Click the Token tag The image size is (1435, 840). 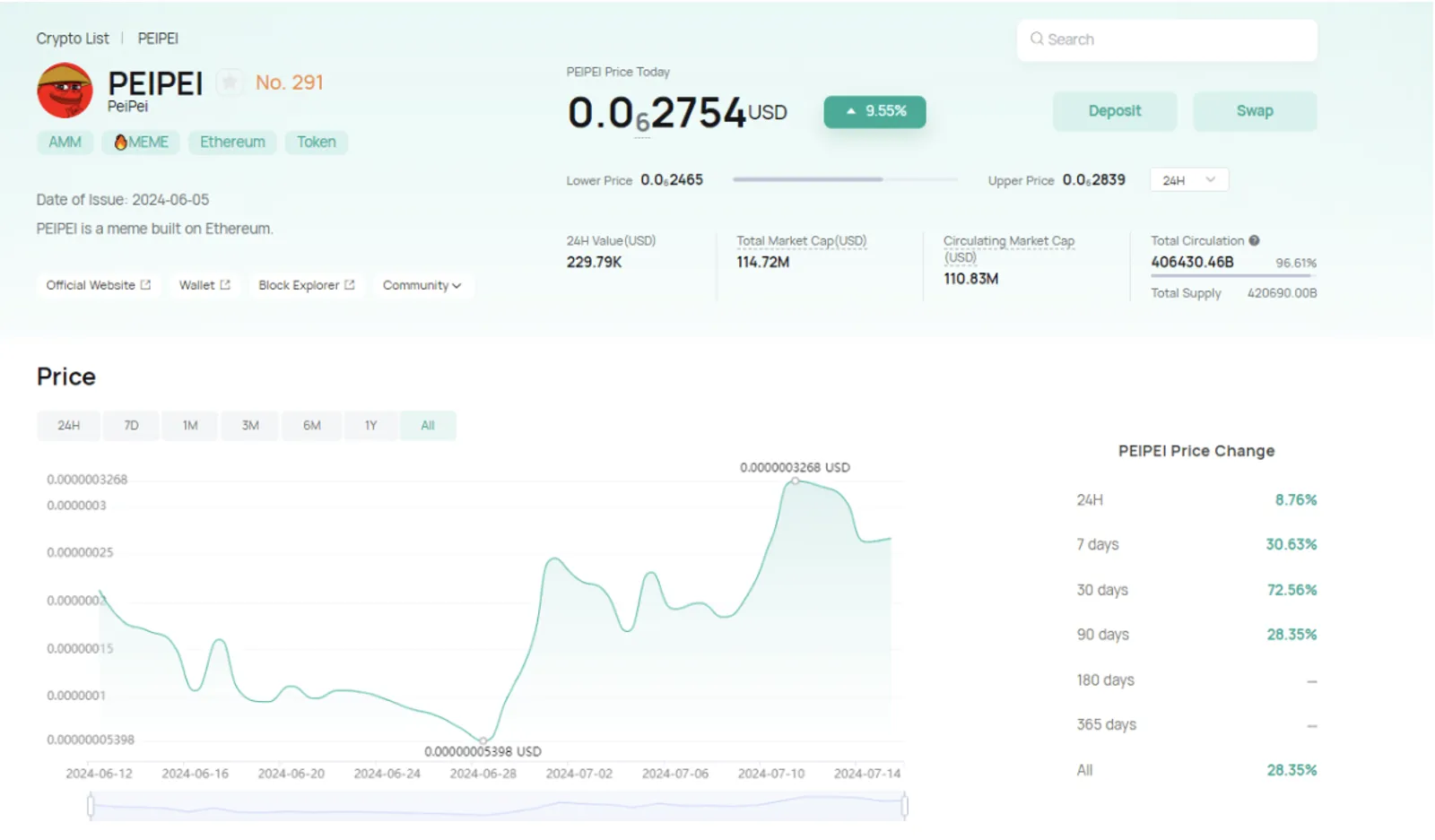click(317, 143)
